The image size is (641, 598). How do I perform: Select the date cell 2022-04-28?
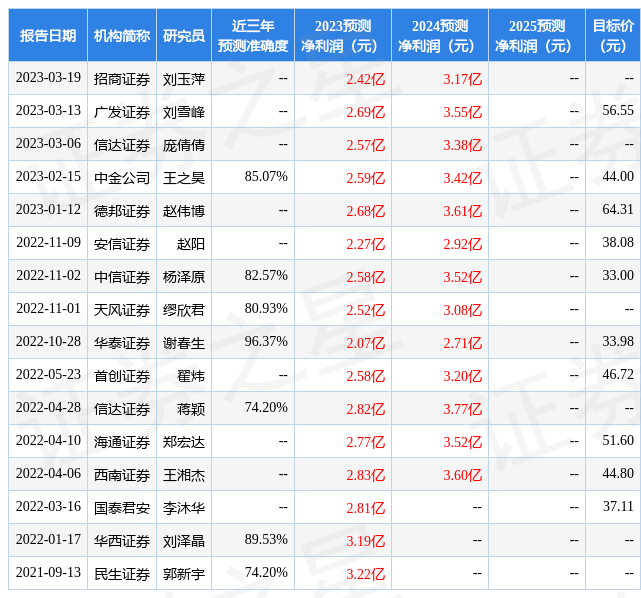(x=48, y=408)
